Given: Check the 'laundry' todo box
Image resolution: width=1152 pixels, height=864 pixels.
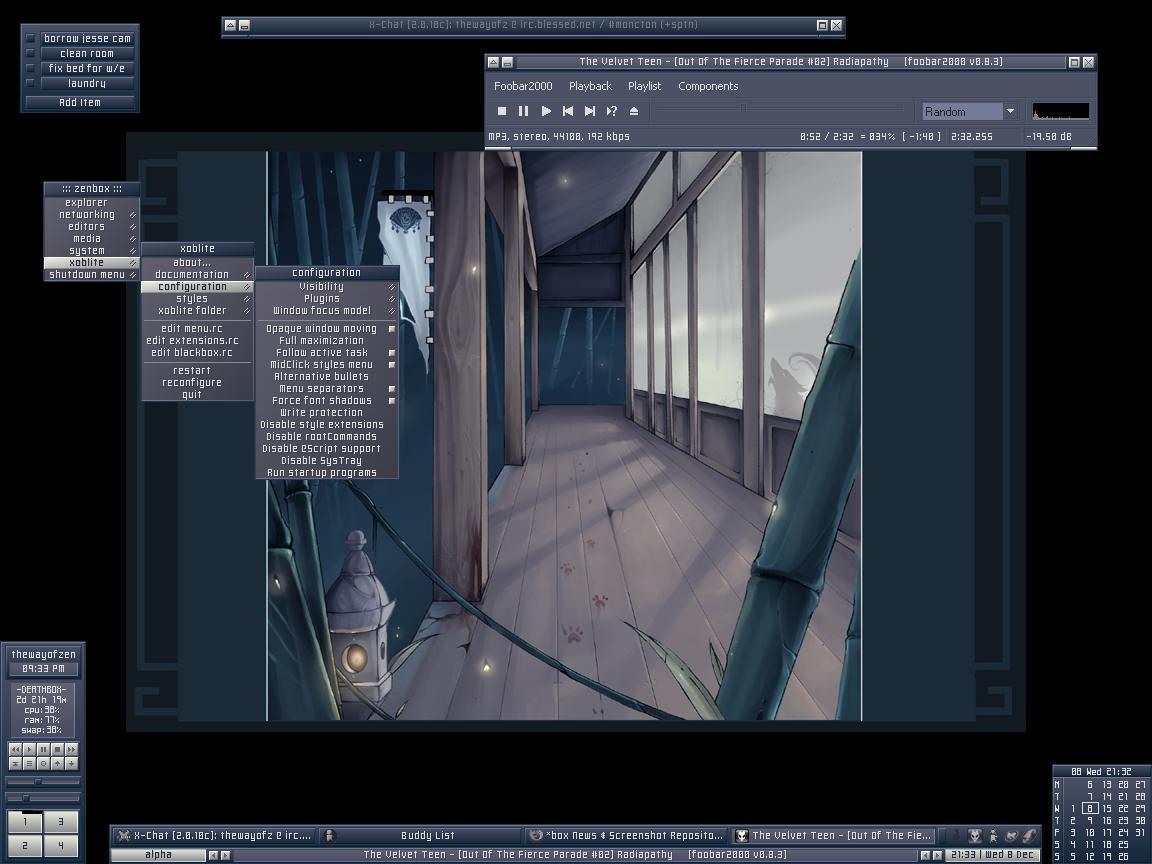Looking at the screenshot, I should 30,83.
